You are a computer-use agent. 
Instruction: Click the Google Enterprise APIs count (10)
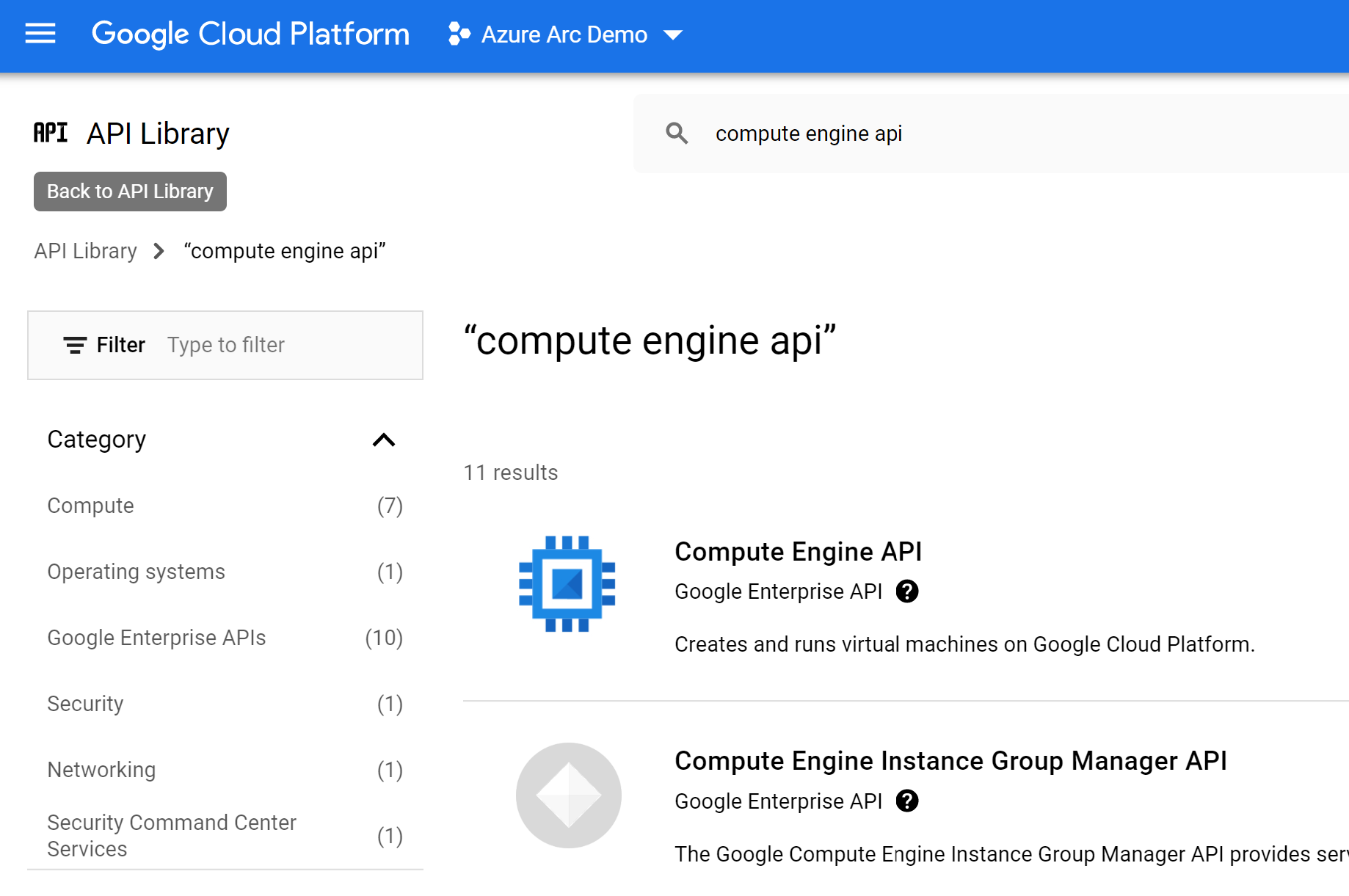(384, 638)
